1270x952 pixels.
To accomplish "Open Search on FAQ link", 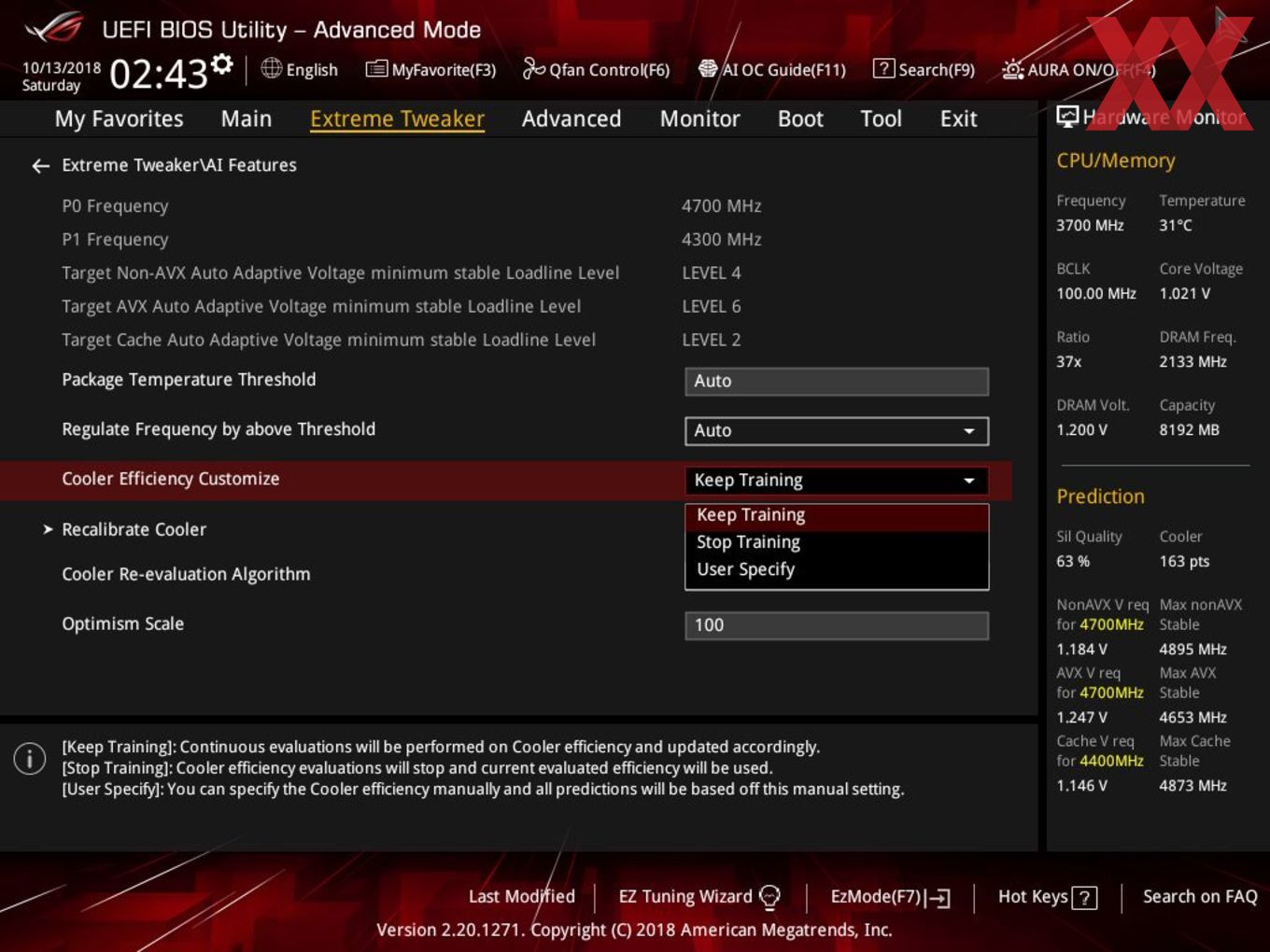I will tap(1200, 896).
